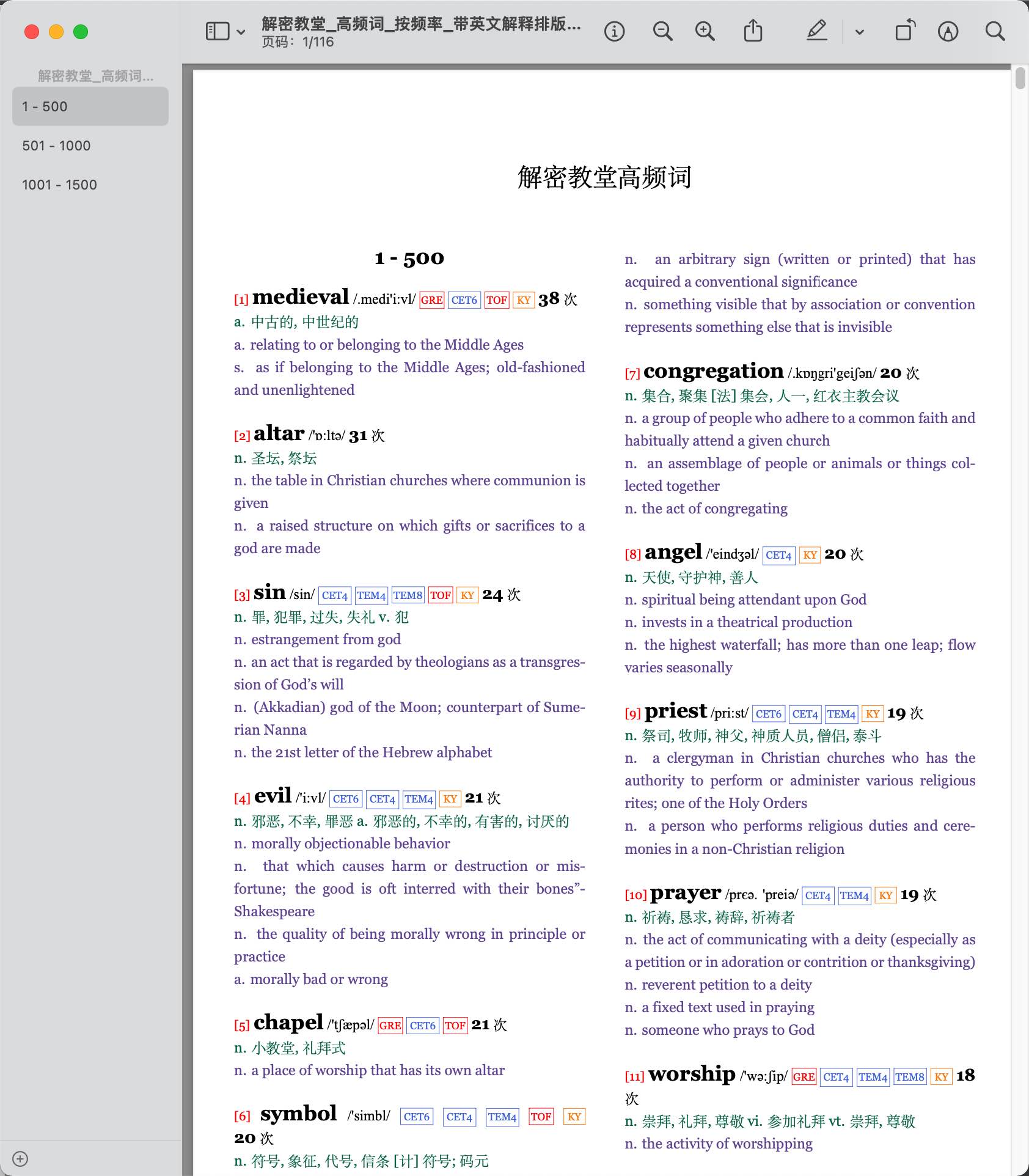Click the TEM8 tag beside sin

pyautogui.click(x=408, y=595)
